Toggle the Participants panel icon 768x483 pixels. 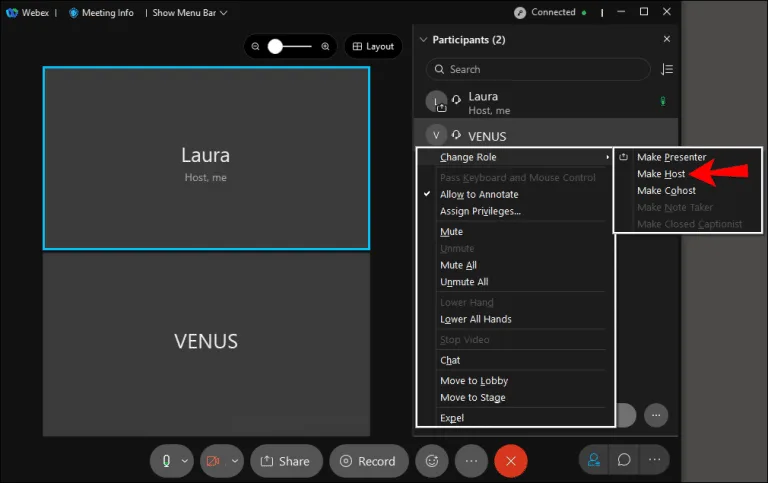coord(594,460)
